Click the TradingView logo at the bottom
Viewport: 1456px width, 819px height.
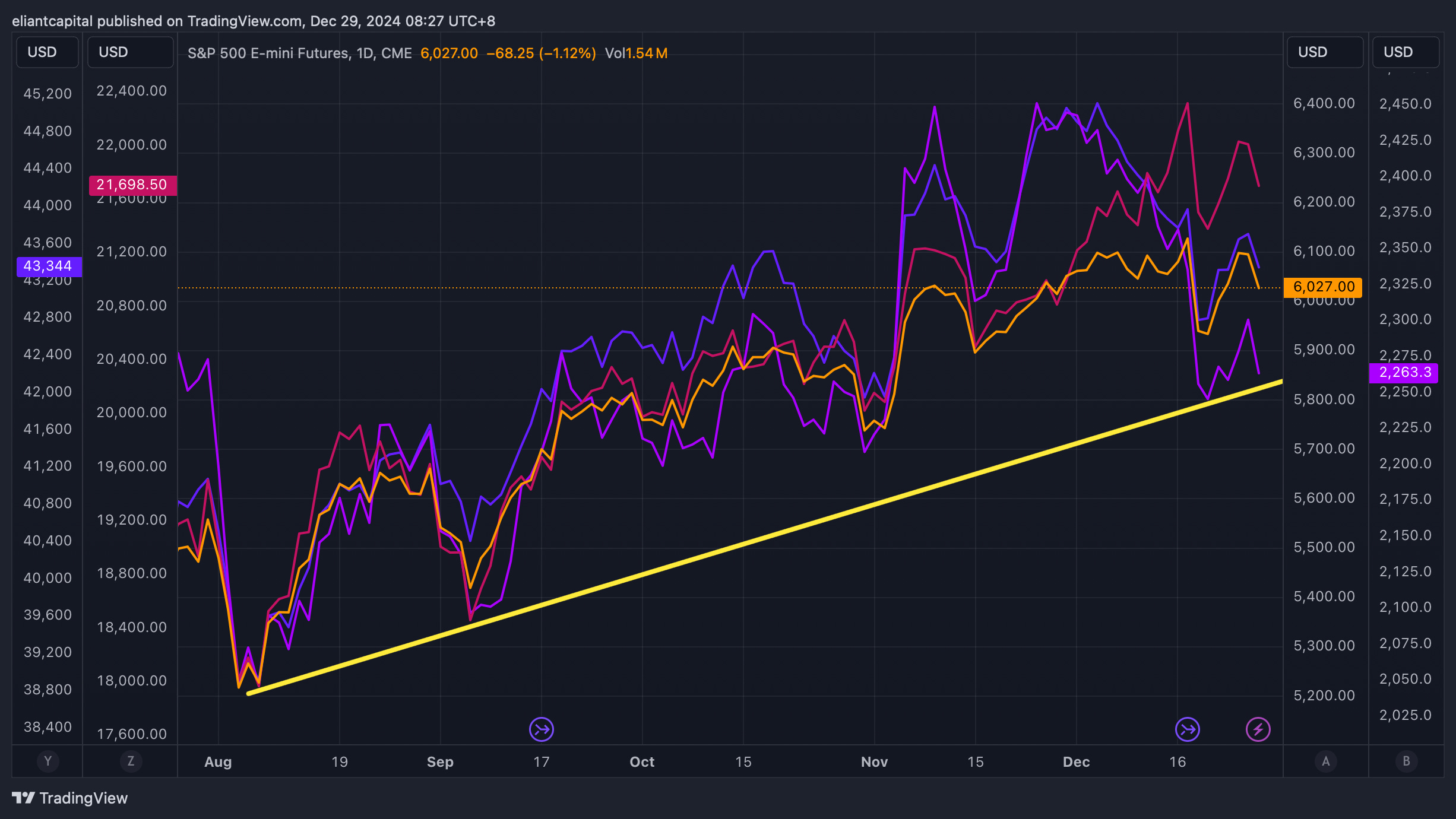click(x=70, y=798)
